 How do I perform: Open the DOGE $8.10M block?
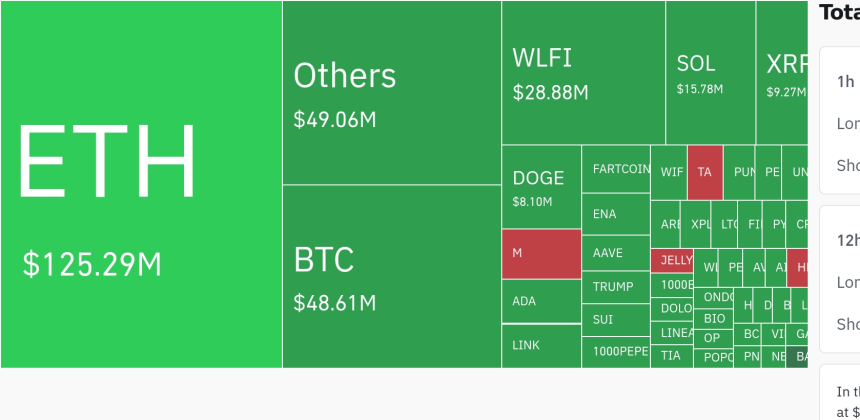[541, 187]
